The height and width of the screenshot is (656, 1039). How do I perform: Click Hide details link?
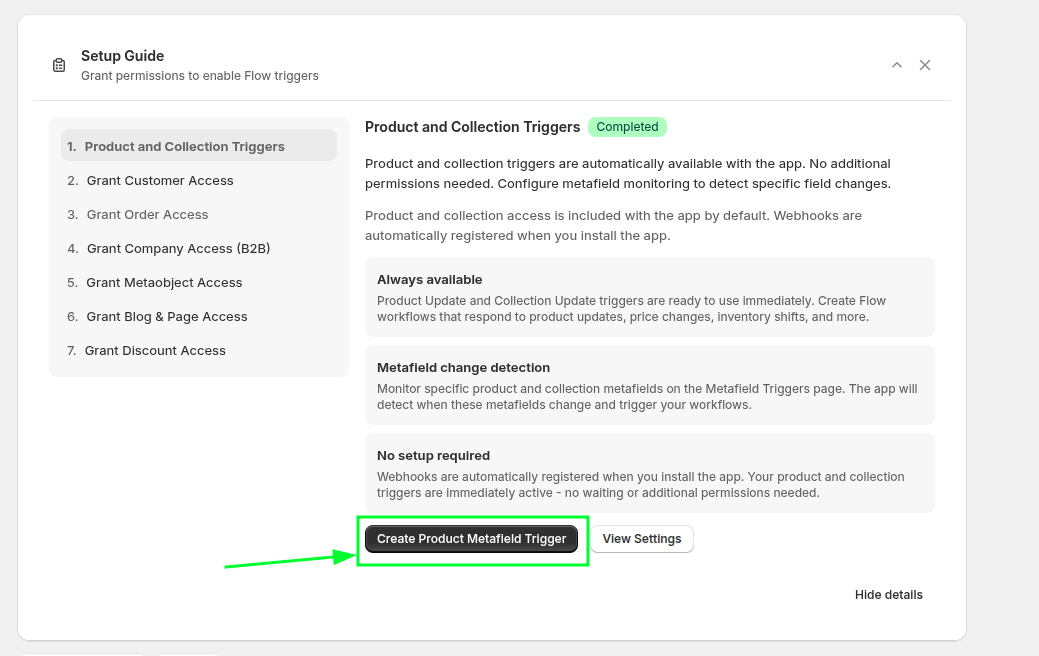(x=888, y=595)
